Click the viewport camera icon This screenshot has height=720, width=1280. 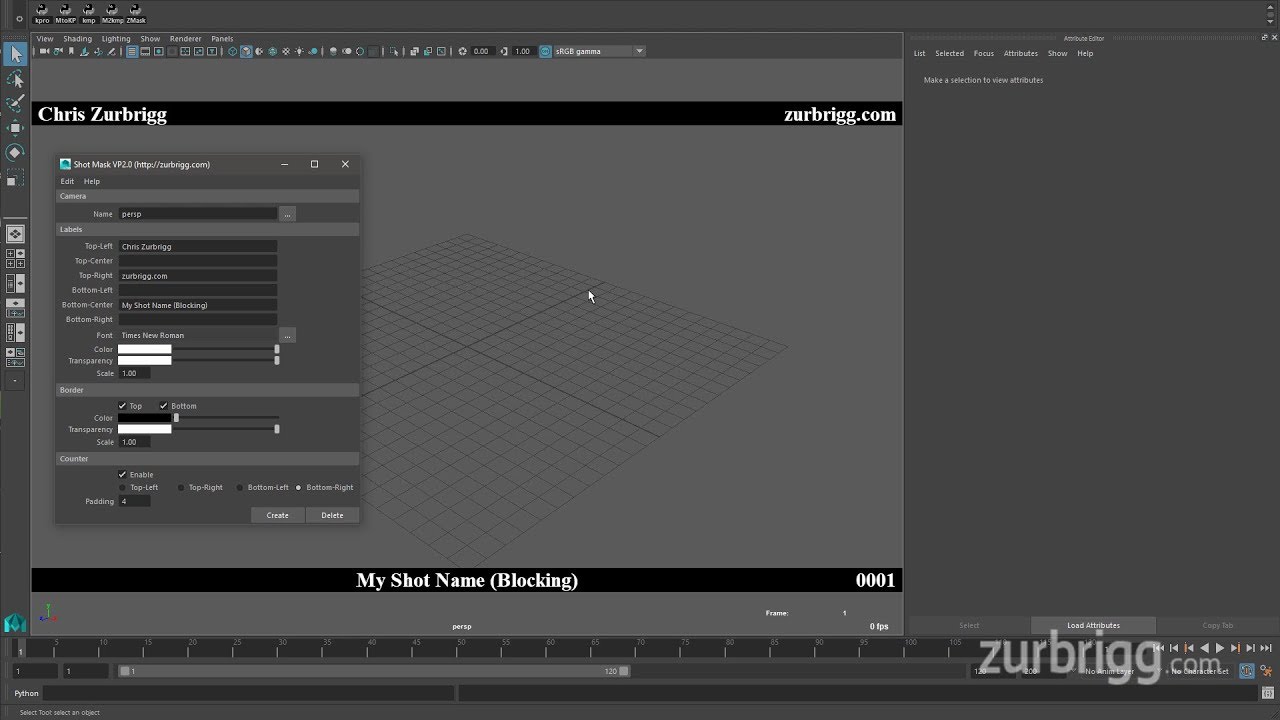(43, 51)
